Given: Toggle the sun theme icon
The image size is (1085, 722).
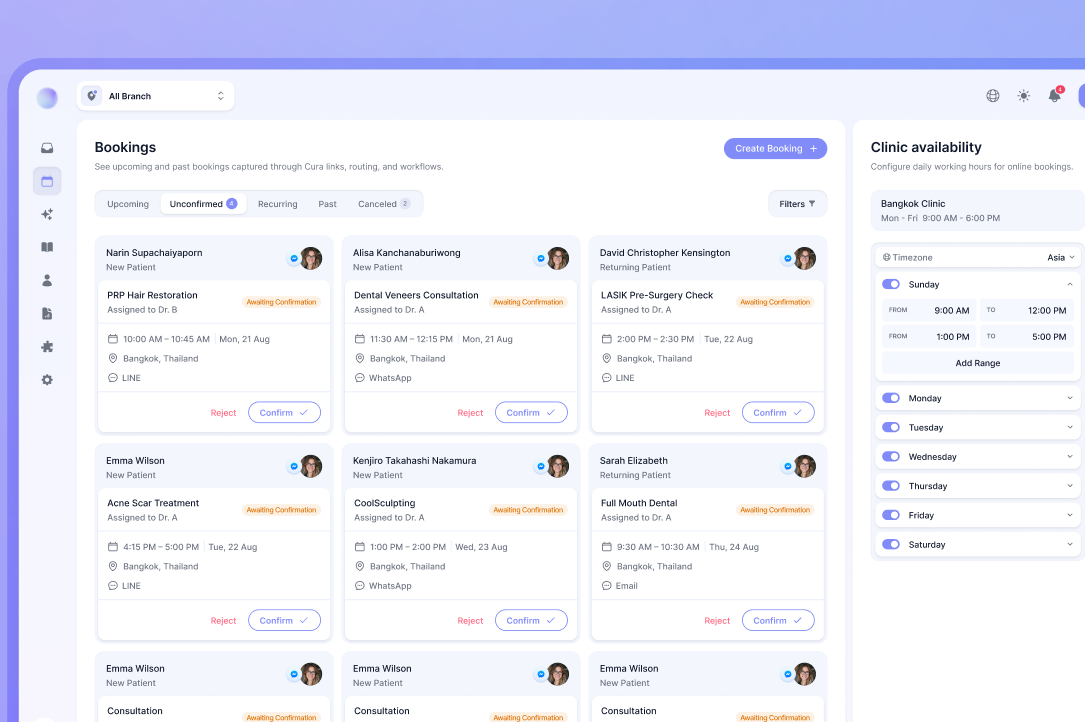Looking at the screenshot, I should click(1024, 96).
